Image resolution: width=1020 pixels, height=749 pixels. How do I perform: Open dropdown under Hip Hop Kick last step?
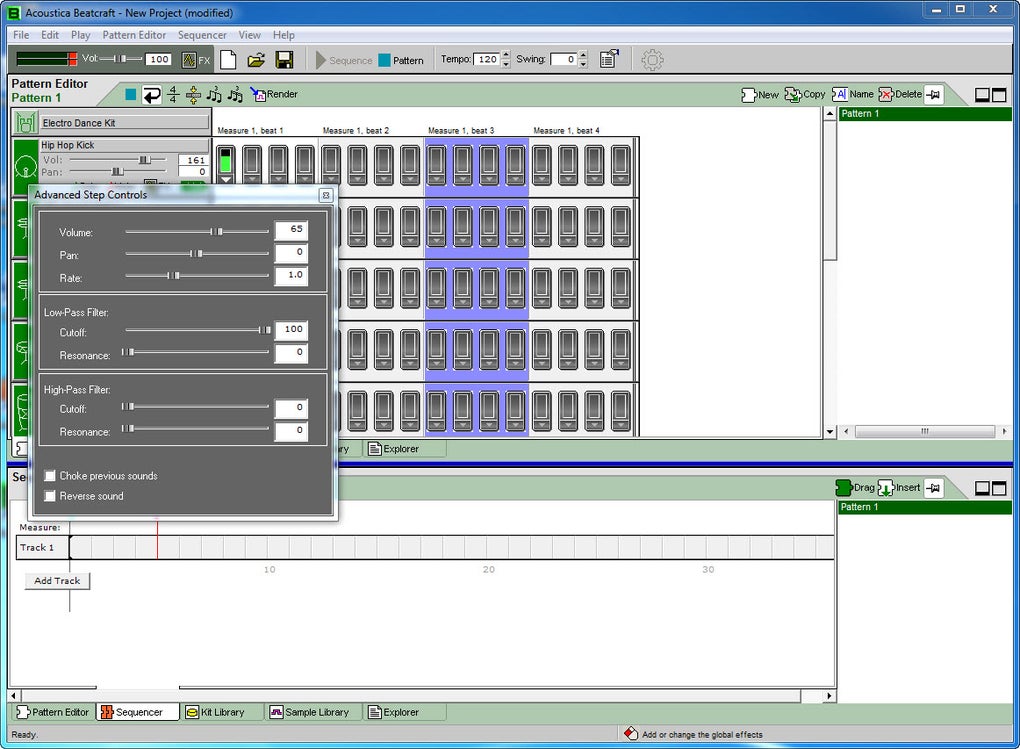621,180
